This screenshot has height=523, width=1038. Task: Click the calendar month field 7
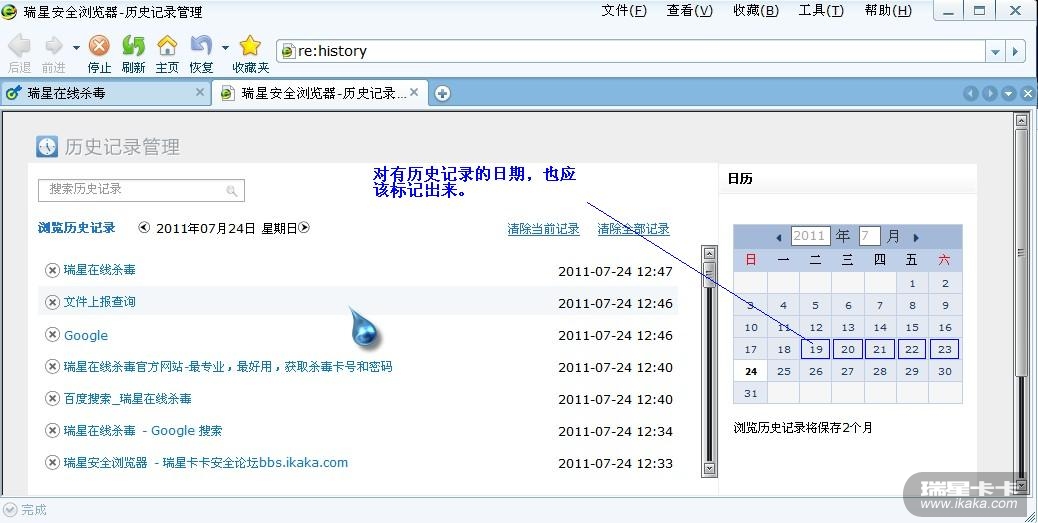(869, 236)
